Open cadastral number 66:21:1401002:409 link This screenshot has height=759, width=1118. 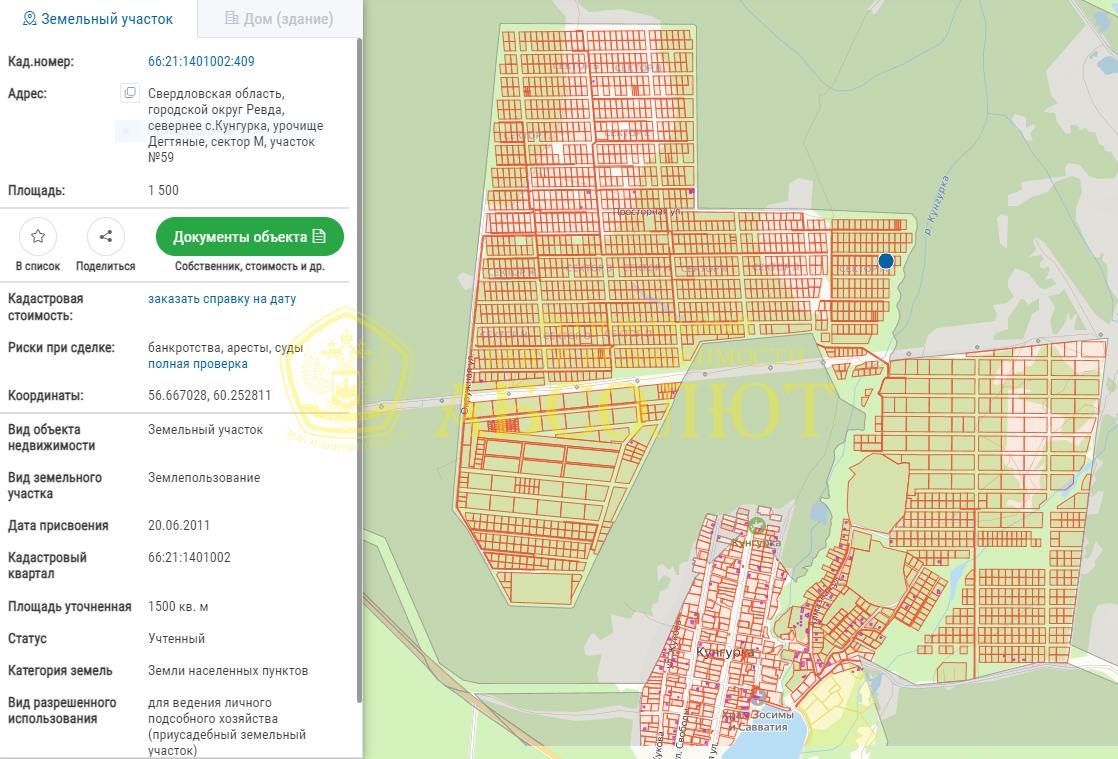pyautogui.click(x=201, y=61)
